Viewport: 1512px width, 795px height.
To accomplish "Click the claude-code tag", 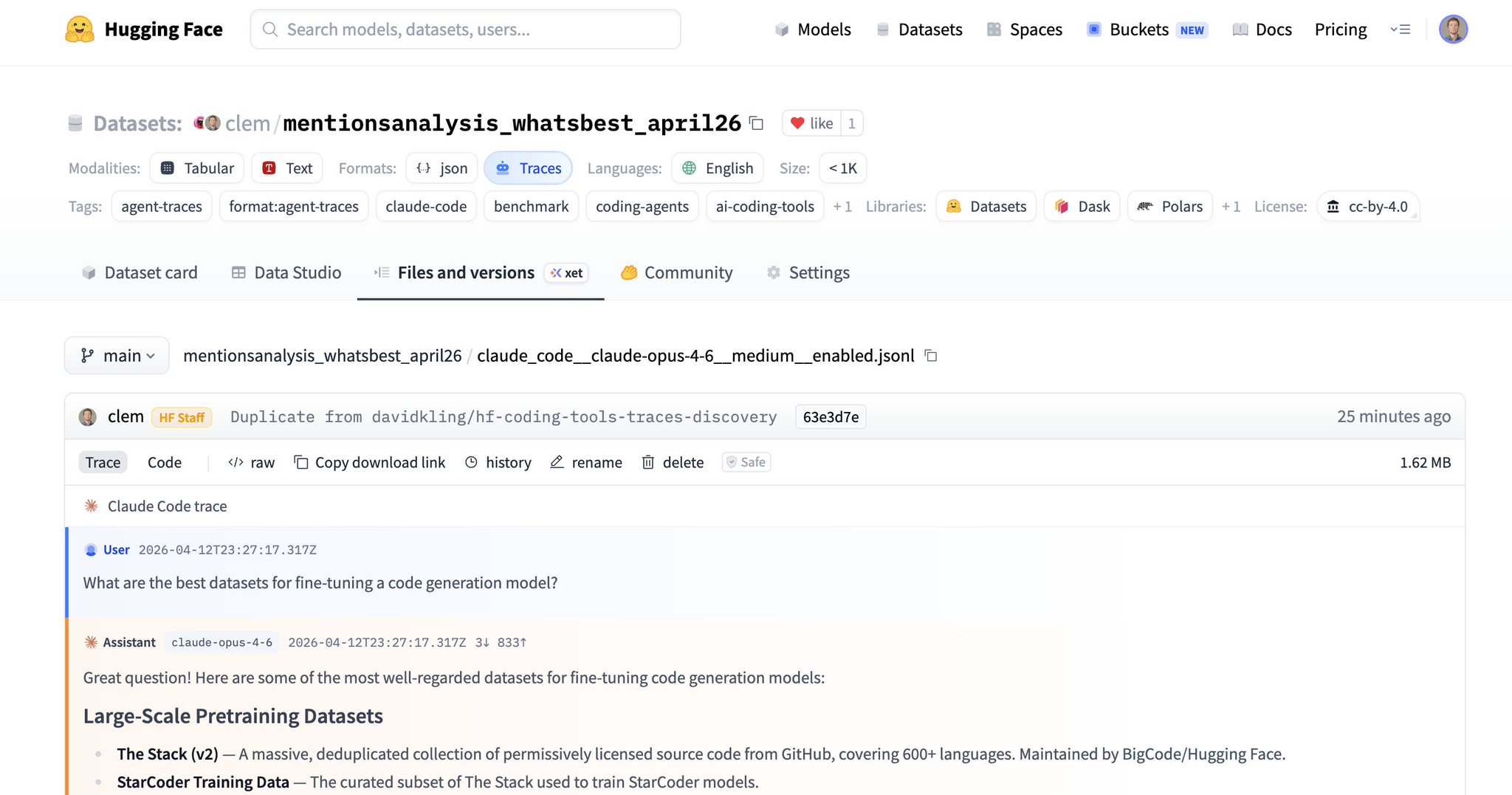I will [x=426, y=207].
